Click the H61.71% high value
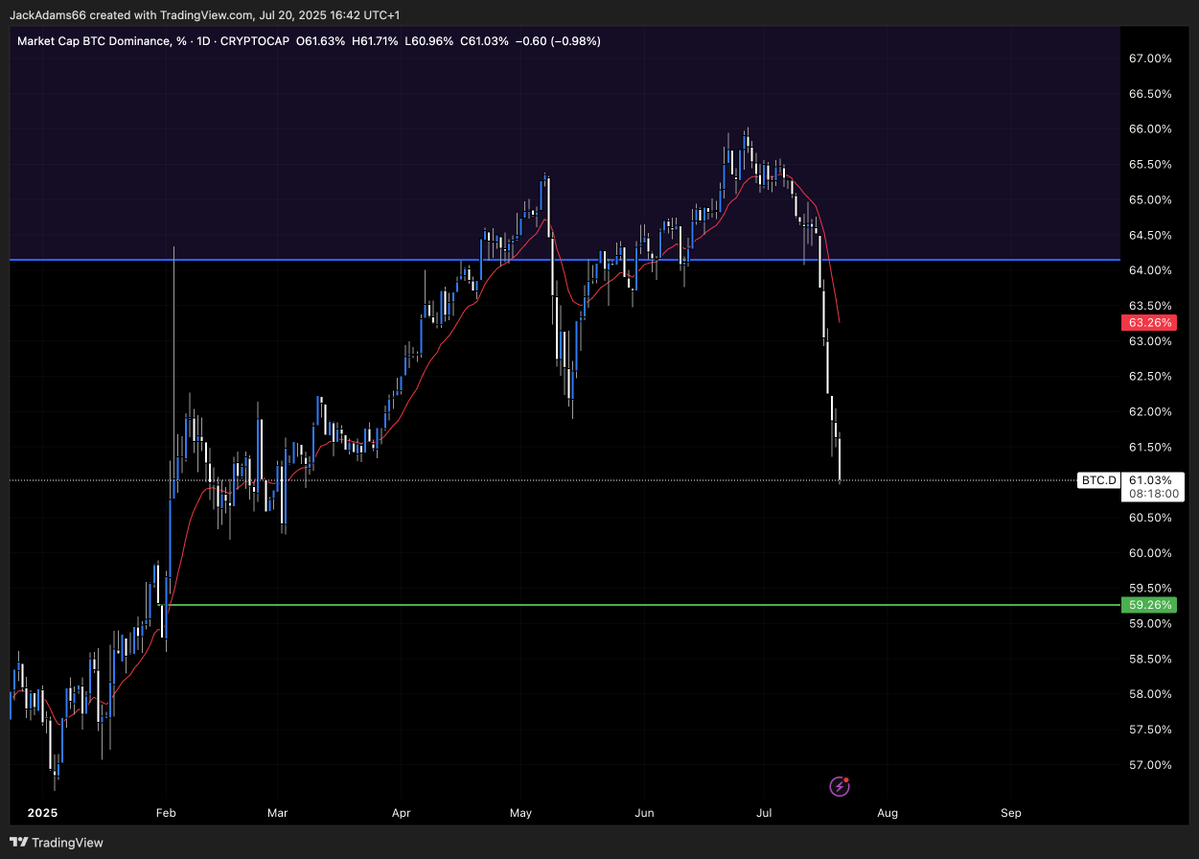The width and height of the screenshot is (1199, 859). coord(375,41)
